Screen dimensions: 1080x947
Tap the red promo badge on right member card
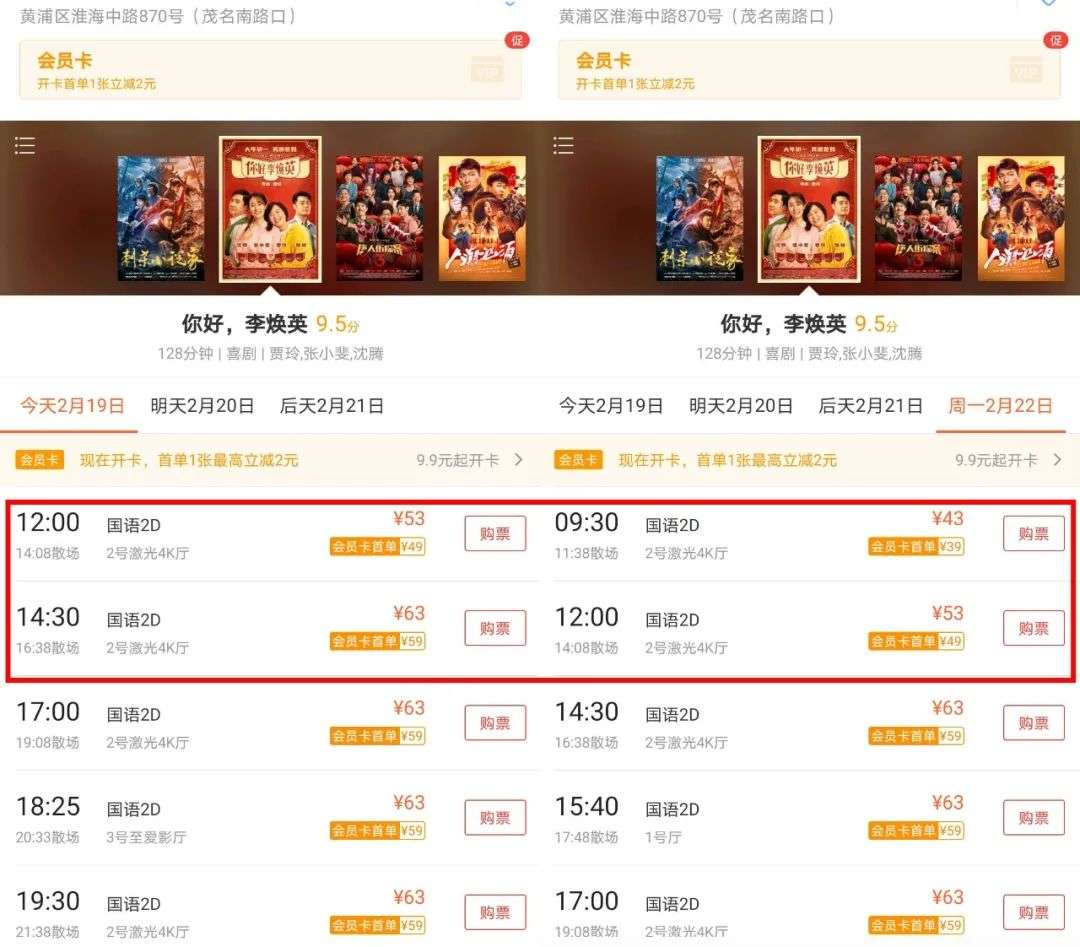pos(1055,40)
